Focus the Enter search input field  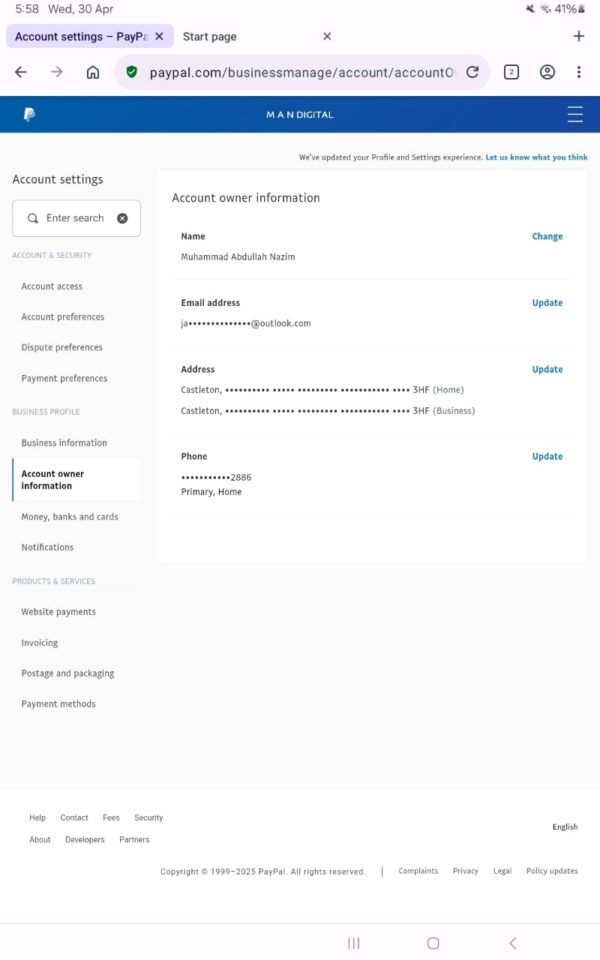(75, 218)
